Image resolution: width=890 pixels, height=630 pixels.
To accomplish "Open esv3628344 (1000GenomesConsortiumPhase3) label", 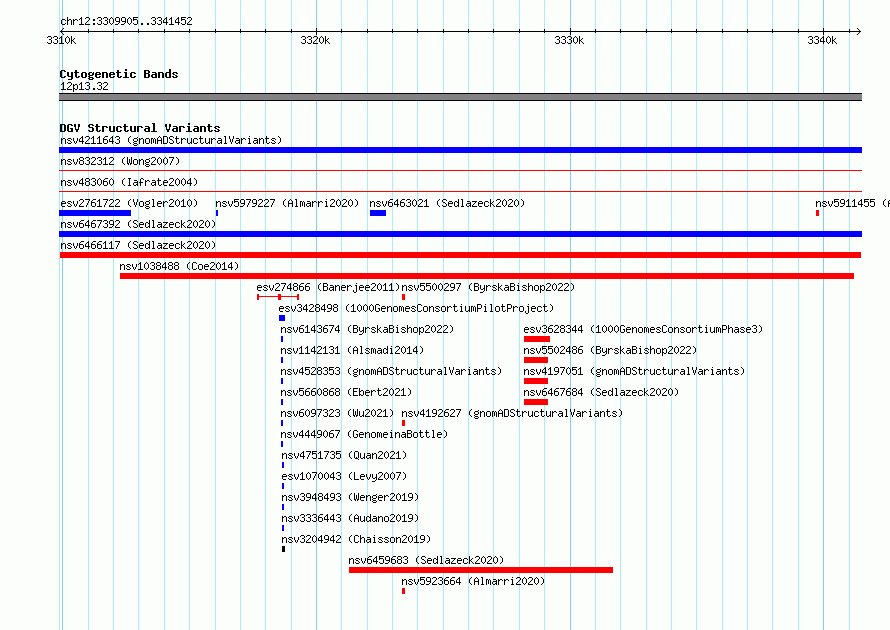I will pyautogui.click(x=643, y=329).
